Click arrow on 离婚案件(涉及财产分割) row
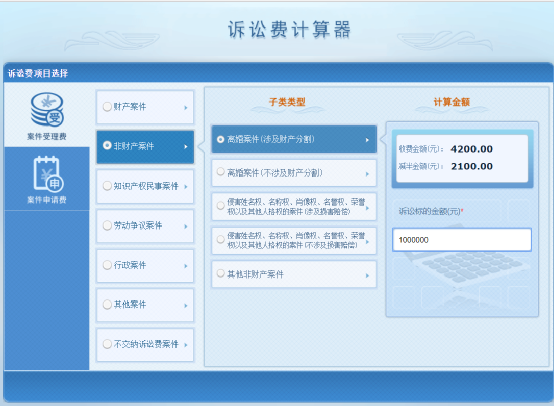This screenshot has width=554, height=407. (367, 140)
